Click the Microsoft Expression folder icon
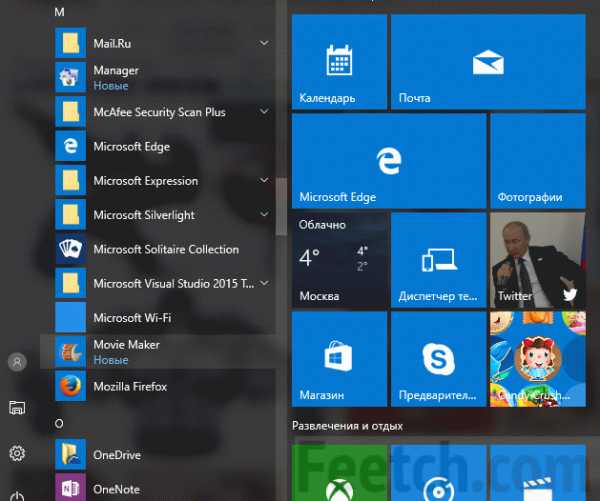This screenshot has height=501, width=600. pos(70,180)
